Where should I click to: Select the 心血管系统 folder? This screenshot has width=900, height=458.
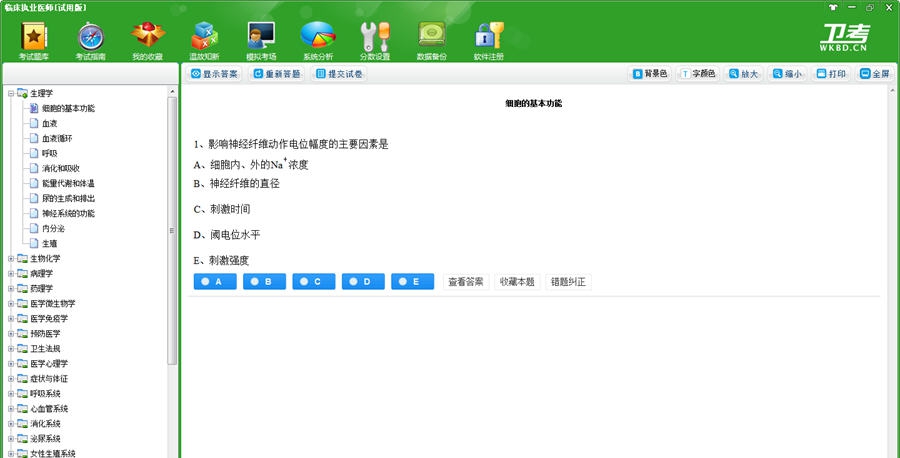[x=49, y=409]
